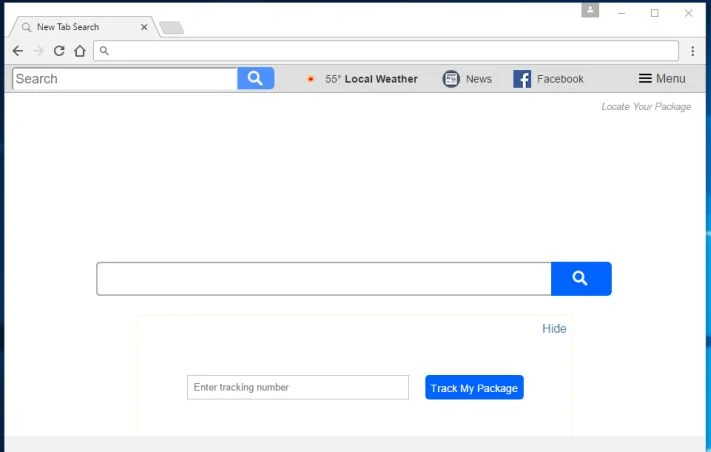Open the News link
The height and width of the screenshot is (452, 711).
point(478,79)
